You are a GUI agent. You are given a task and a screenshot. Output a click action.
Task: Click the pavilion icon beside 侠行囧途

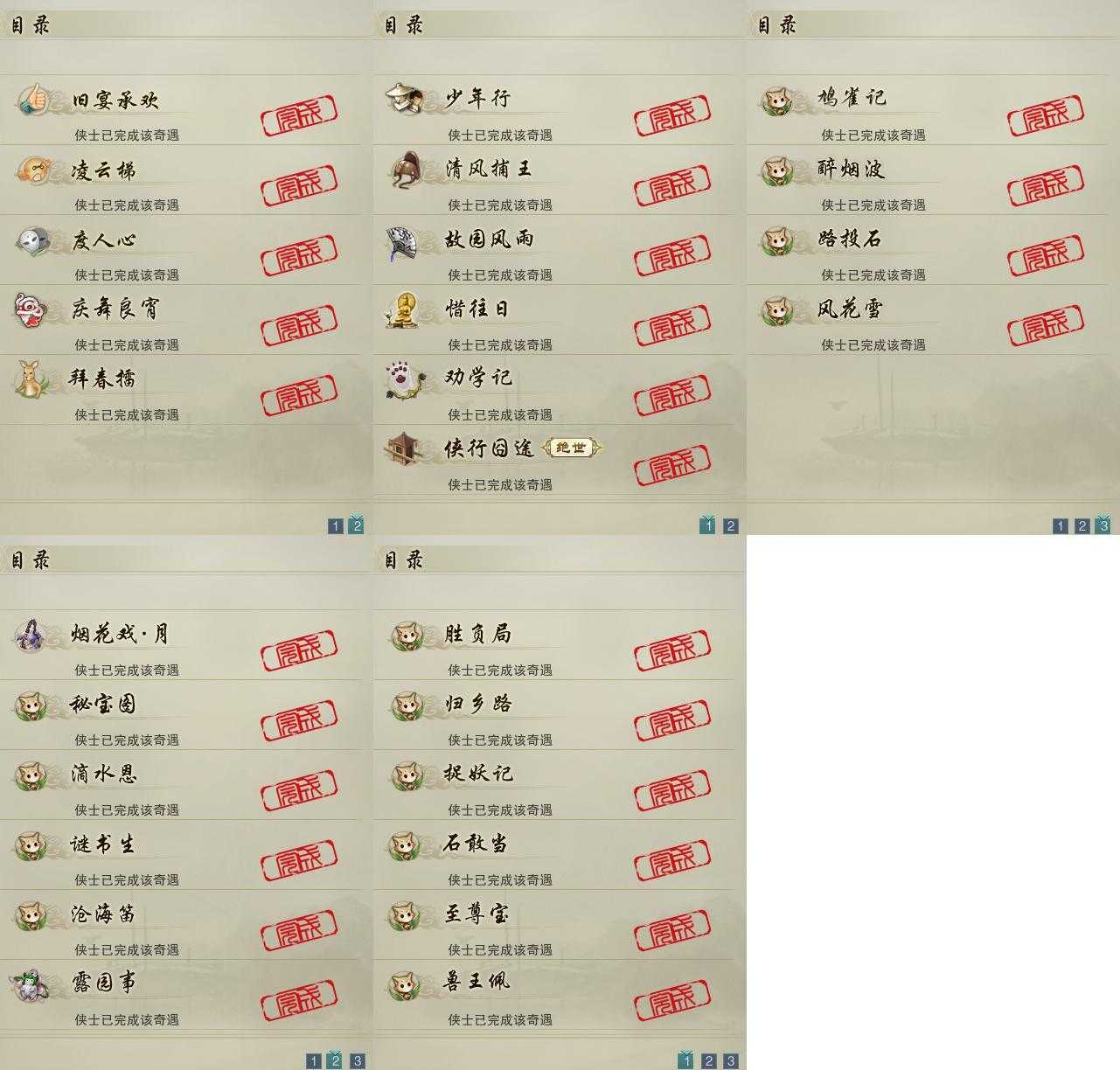click(x=406, y=448)
